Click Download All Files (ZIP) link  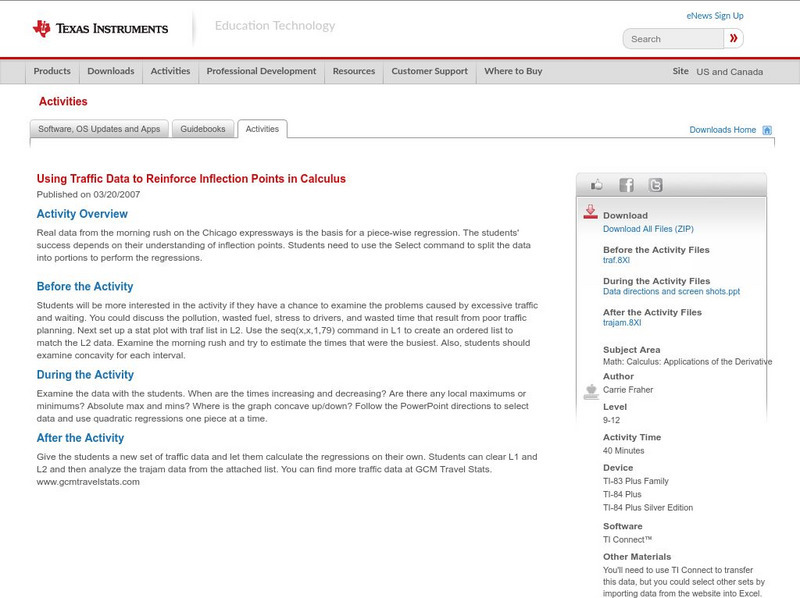pyautogui.click(x=648, y=229)
